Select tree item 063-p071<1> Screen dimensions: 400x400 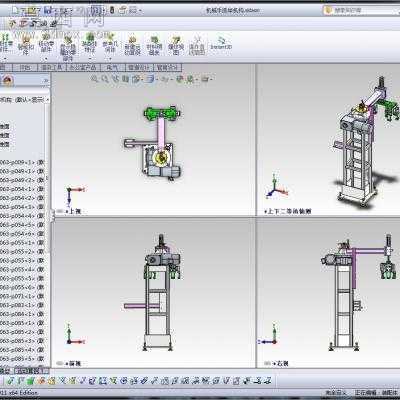[22, 296]
